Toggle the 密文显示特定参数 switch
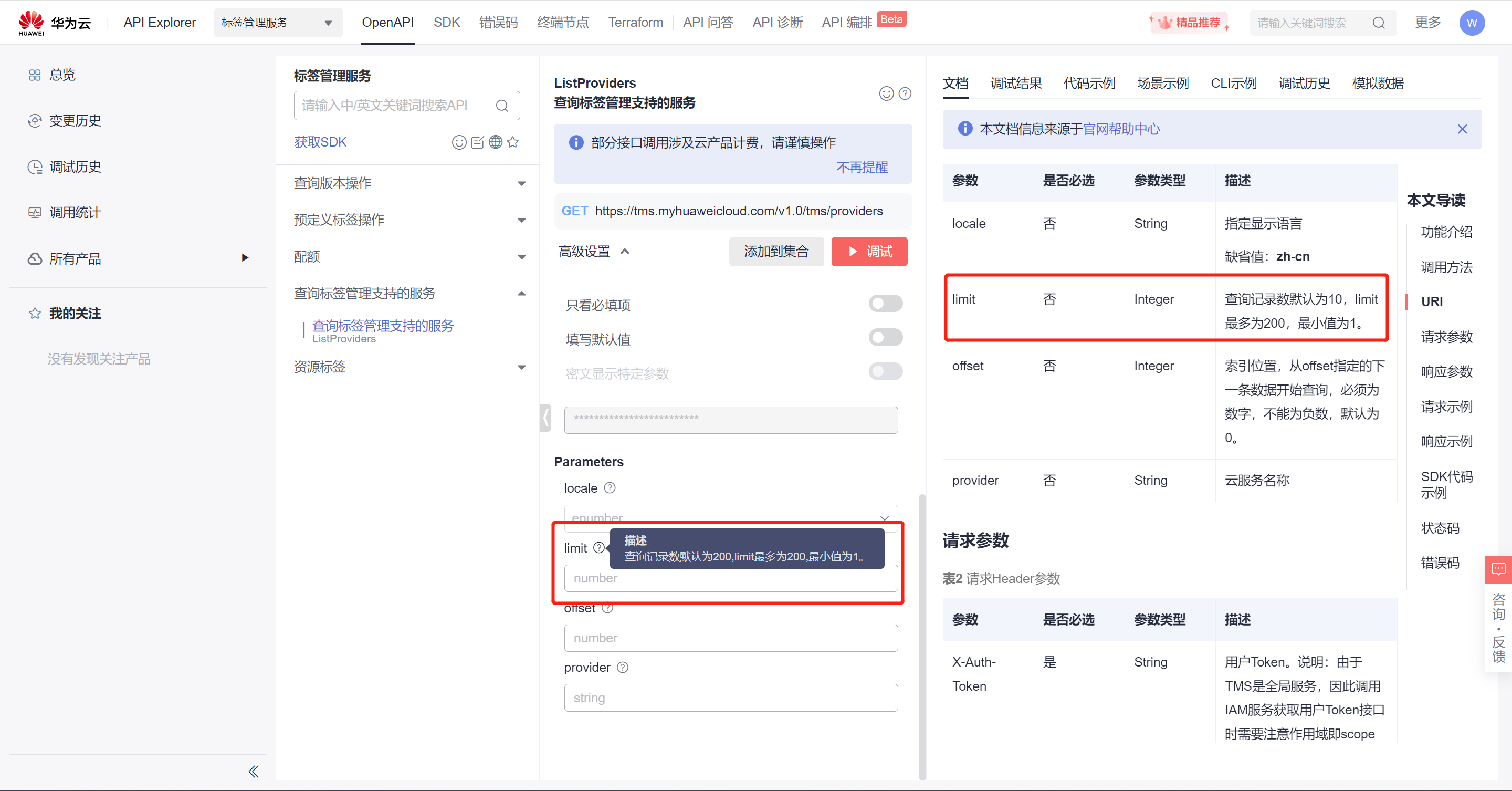 [885, 372]
